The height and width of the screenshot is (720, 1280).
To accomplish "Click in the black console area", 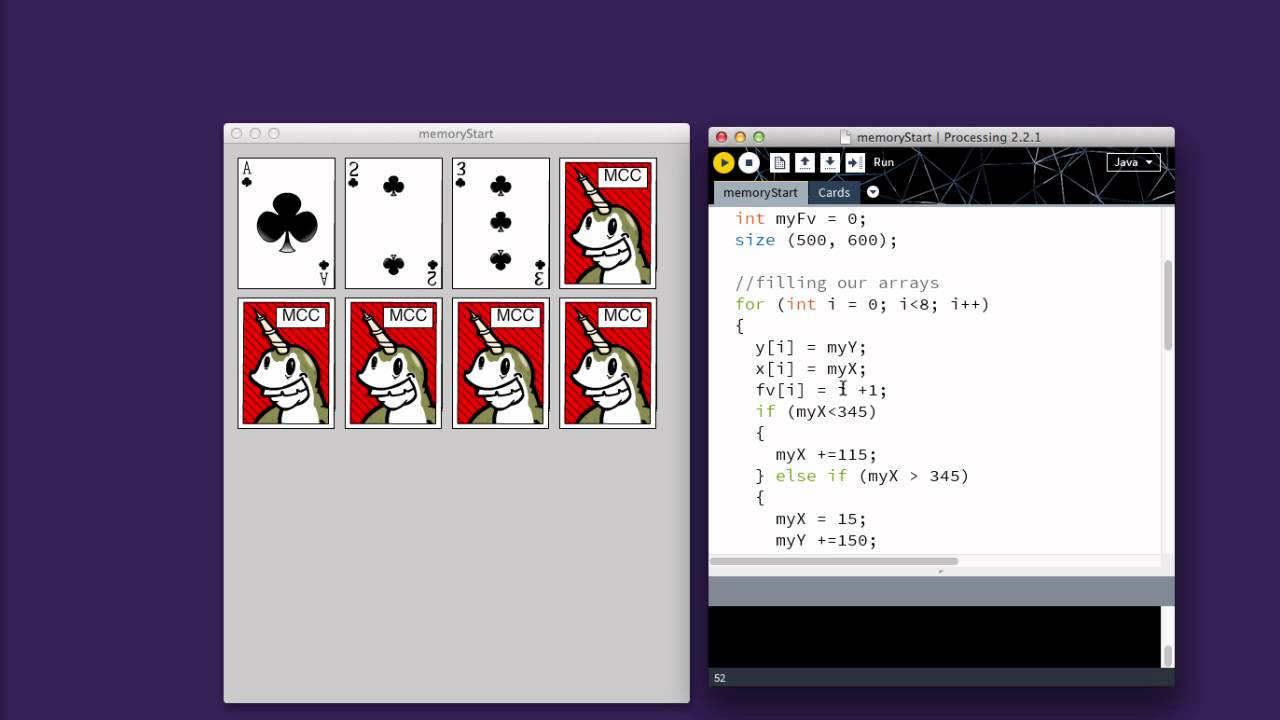I will click(935, 636).
